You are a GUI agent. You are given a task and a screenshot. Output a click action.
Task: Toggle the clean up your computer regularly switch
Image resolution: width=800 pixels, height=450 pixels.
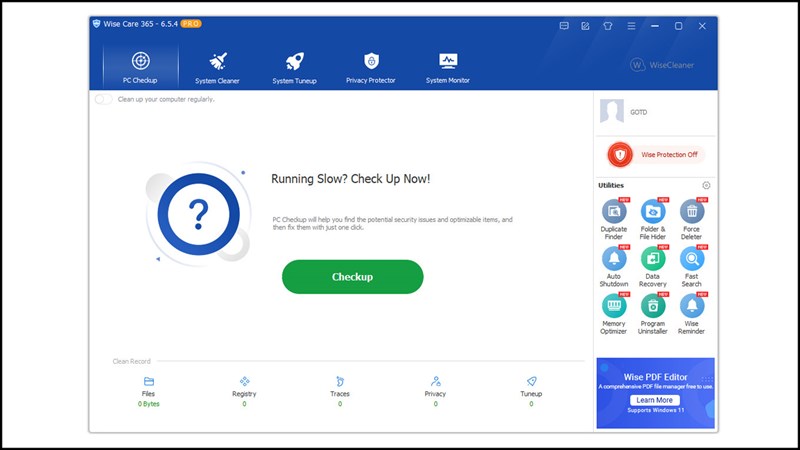pos(104,99)
